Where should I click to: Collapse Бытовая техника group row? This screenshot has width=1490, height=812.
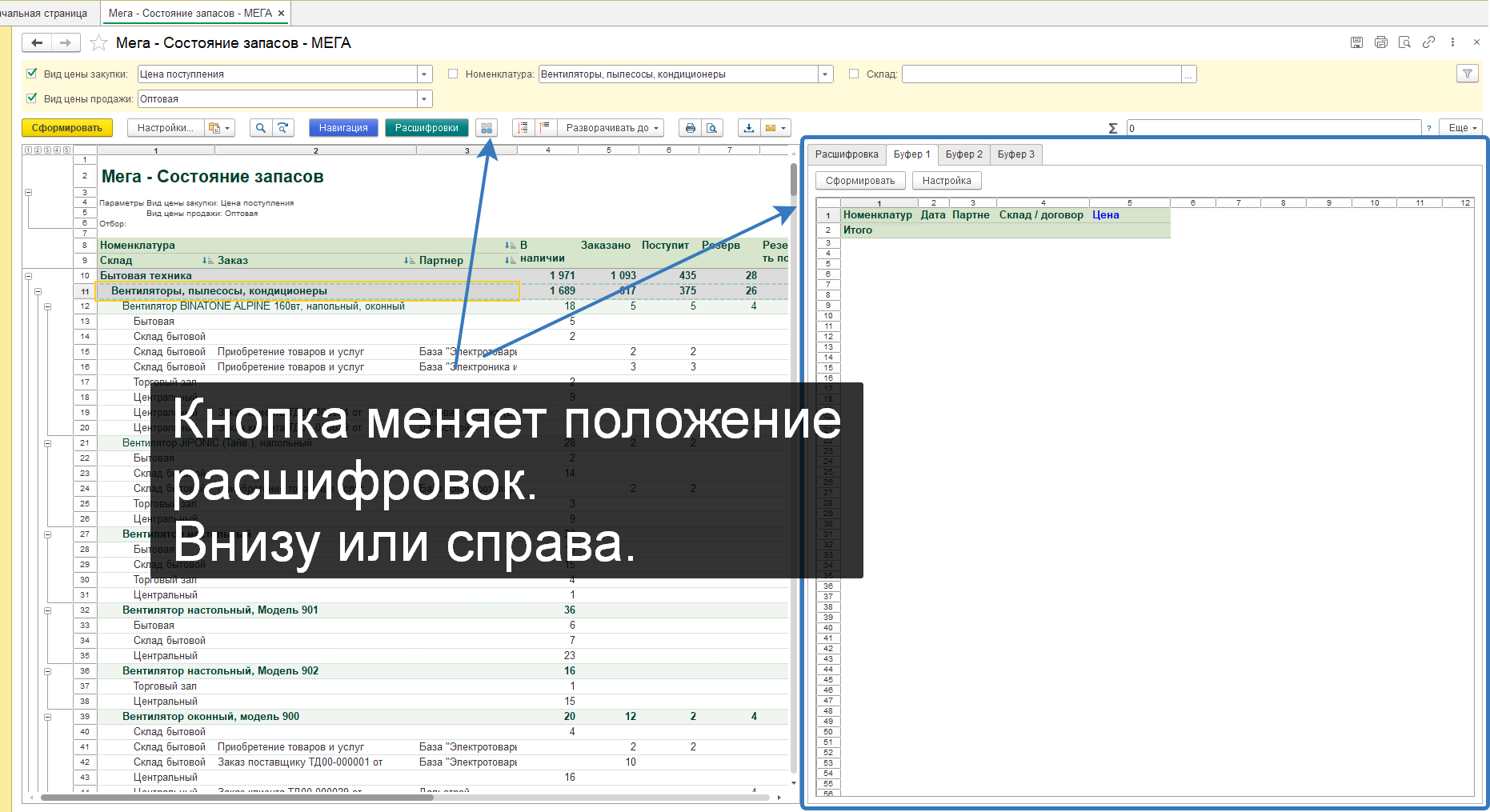pos(29,276)
